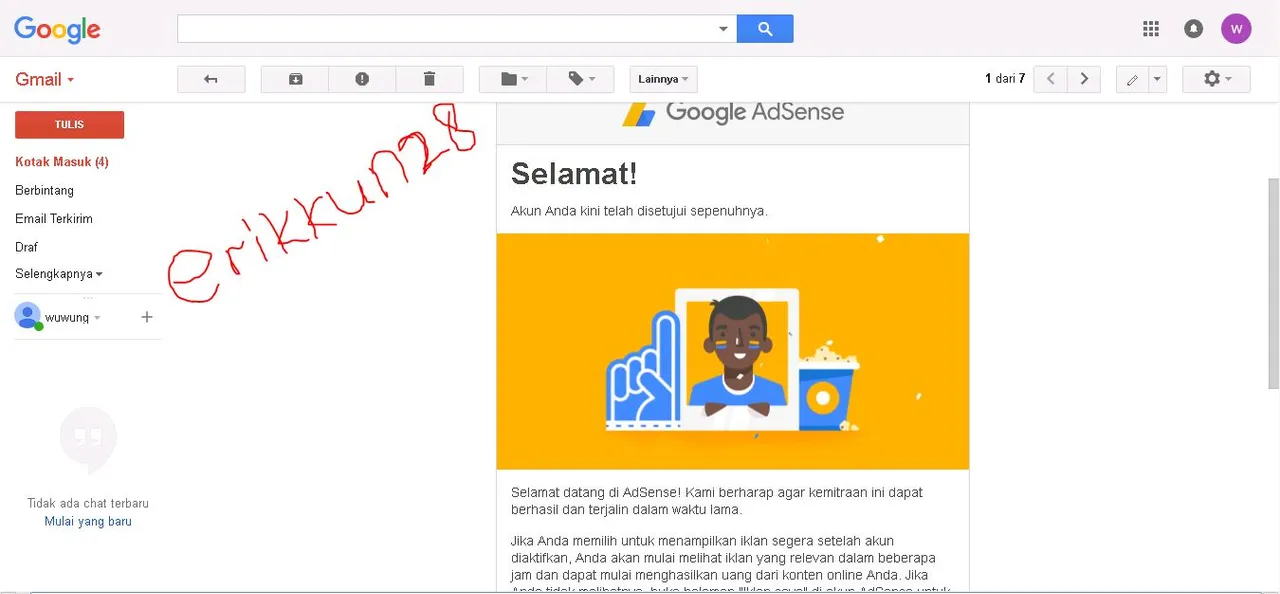
Task: Expand search options arrow in search box
Action: click(723, 29)
